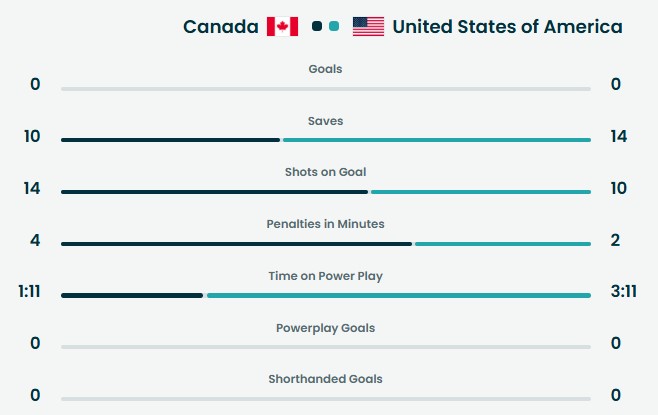The image size is (658, 415).
Task: Click the Shots on Goal label
Action: (x=325, y=172)
